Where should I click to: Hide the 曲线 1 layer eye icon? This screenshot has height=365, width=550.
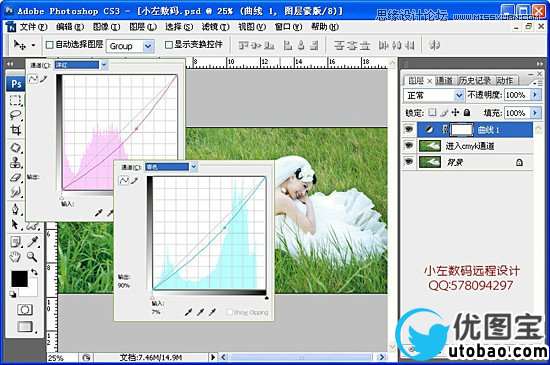point(409,129)
